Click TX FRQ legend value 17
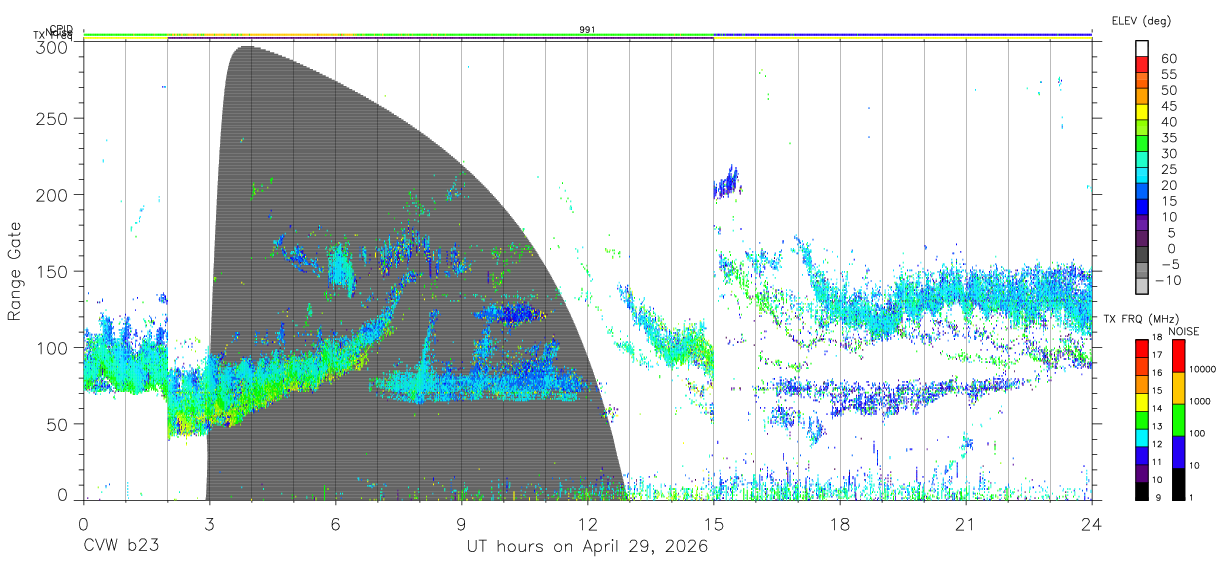The height and width of the screenshot is (567, 1228). pos(1158,356)
